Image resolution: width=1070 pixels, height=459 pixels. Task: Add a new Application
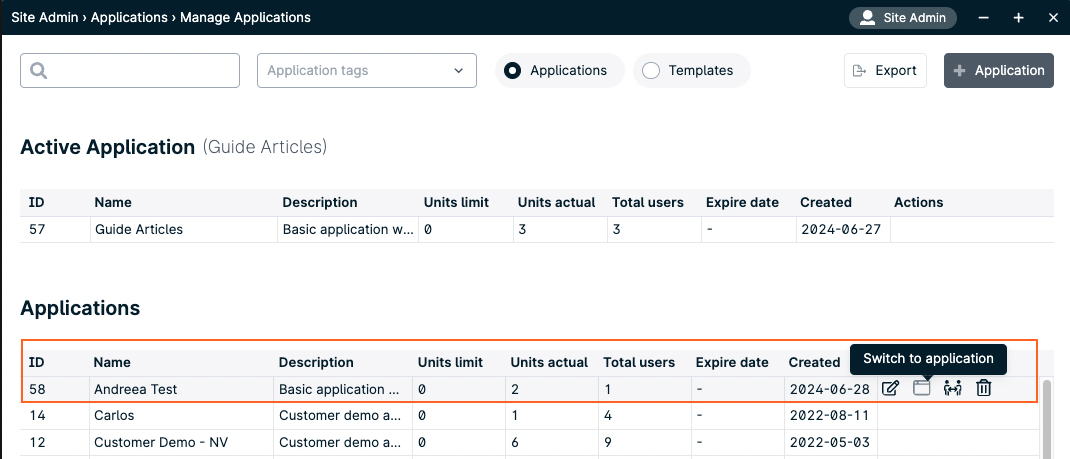pos(998,70)
